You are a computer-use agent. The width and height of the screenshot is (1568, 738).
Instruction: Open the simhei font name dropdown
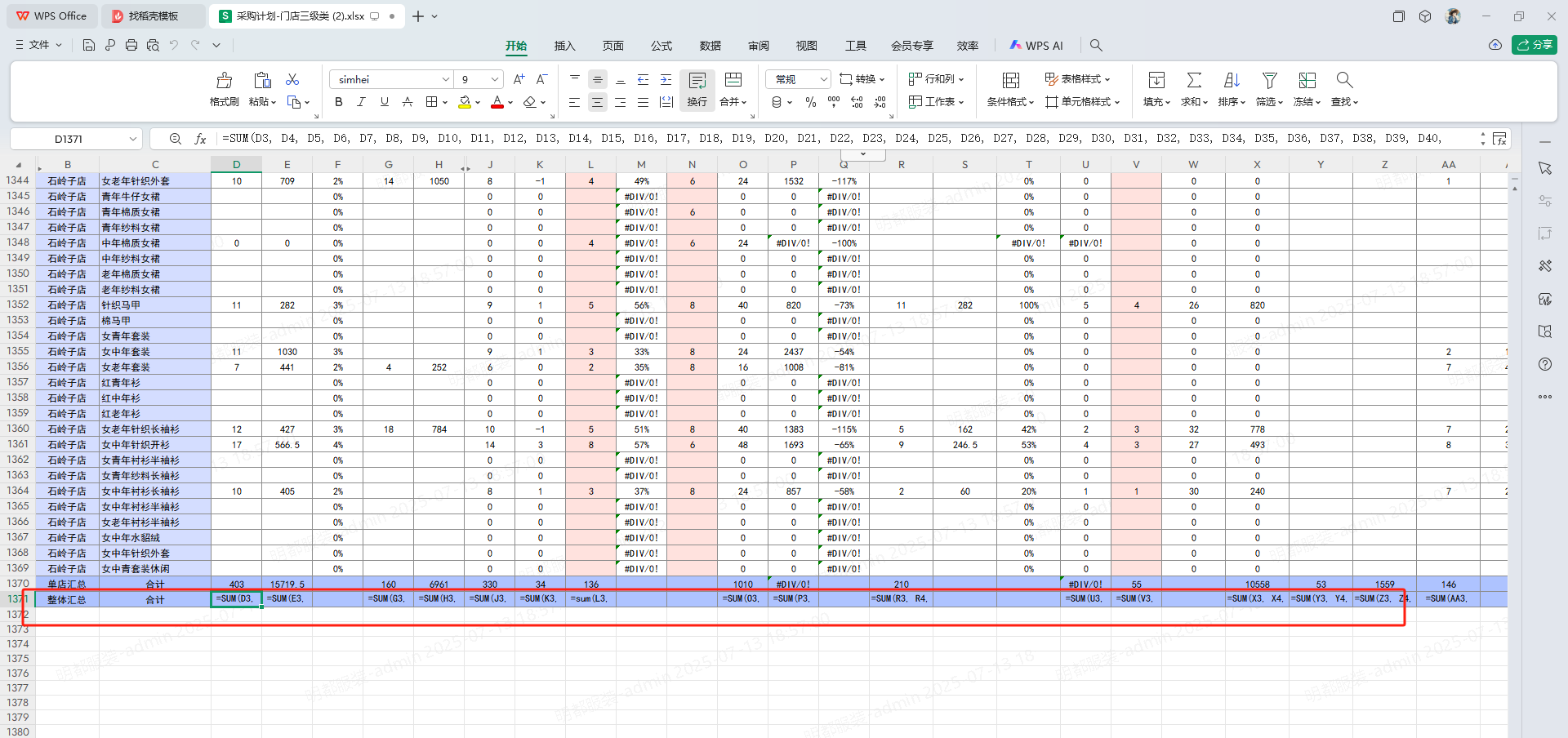(x=446, y=79)
